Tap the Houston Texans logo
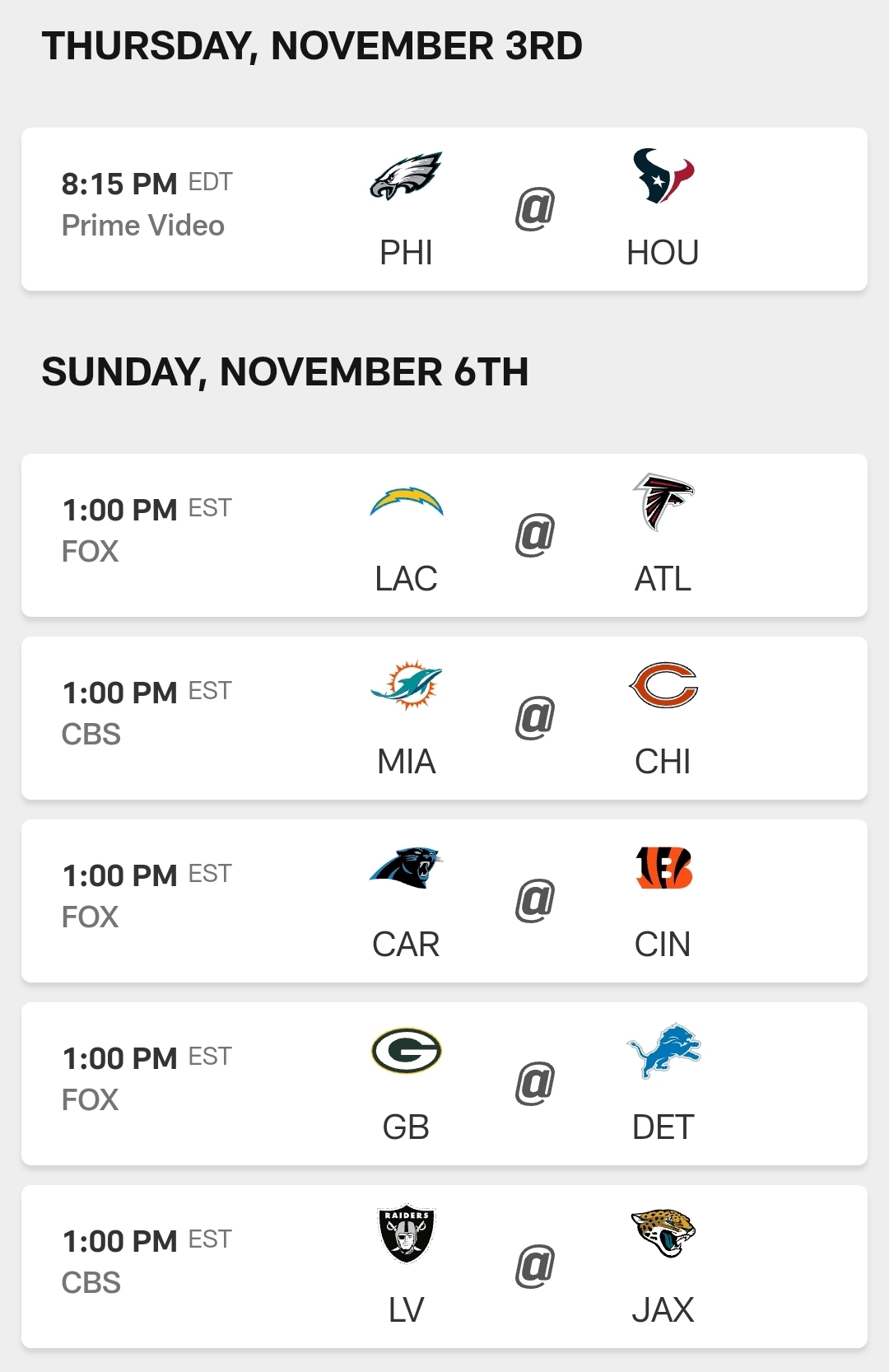This screenshot has width=889, height=1372. point(663,175)
